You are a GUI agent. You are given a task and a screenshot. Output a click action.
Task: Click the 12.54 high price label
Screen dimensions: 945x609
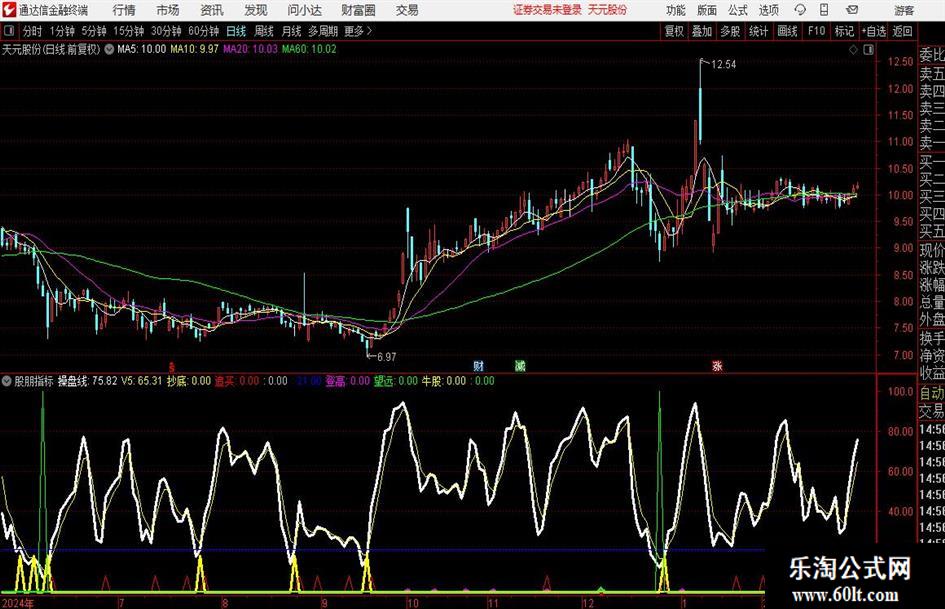[723, 65]
